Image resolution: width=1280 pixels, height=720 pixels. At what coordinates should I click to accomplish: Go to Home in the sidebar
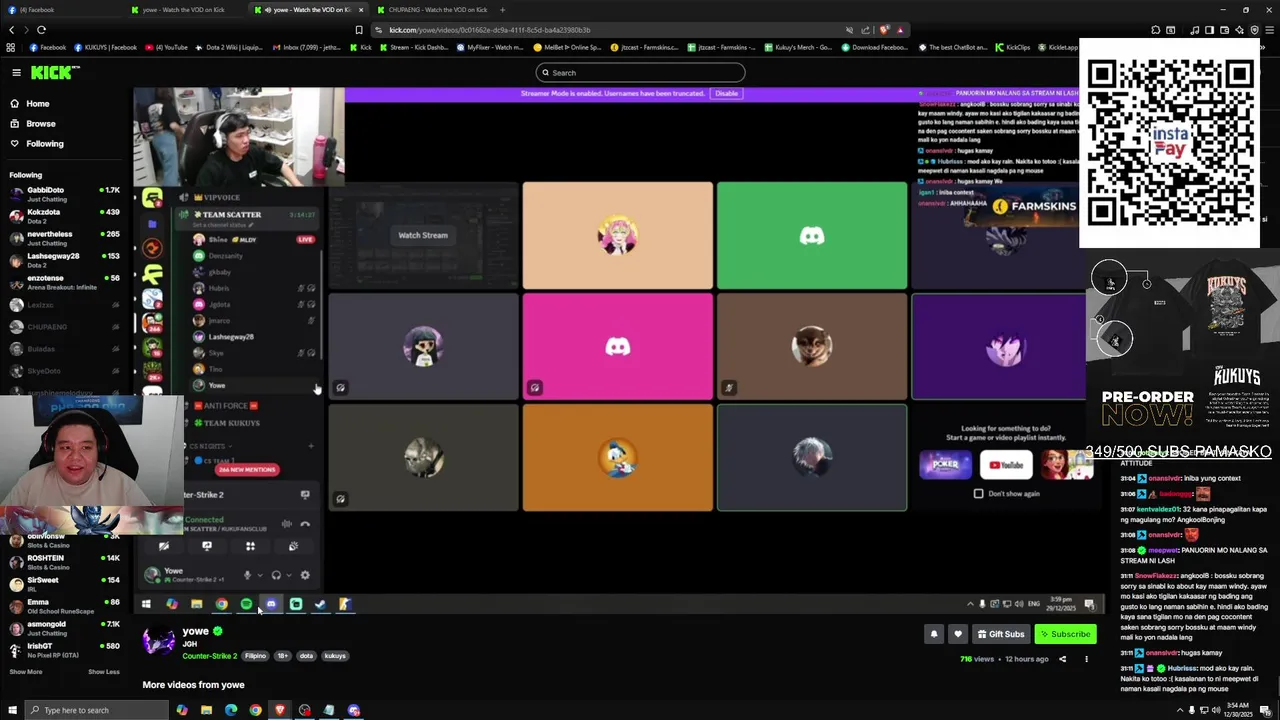(x=38, y=104)
